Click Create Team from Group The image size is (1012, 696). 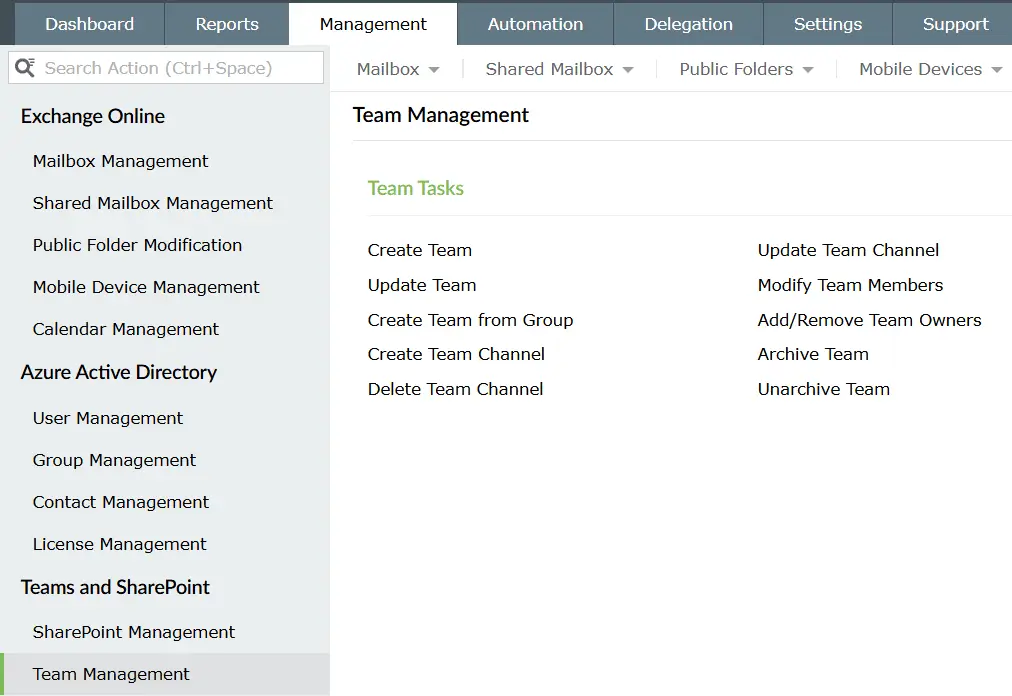point(470,320)
